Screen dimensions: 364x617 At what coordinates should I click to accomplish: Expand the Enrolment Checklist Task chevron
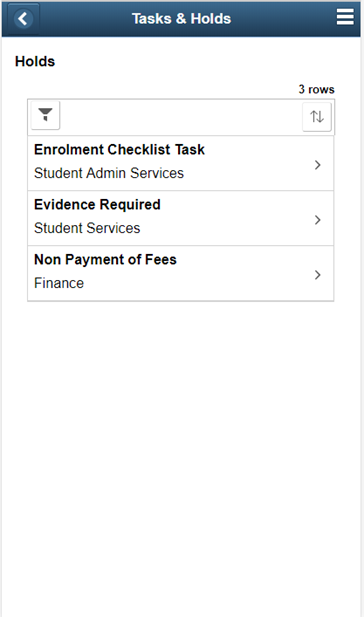[318, 165]
